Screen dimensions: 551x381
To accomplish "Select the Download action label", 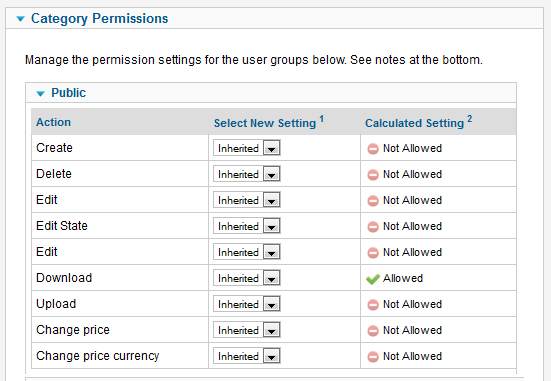I will coord(64,278).
